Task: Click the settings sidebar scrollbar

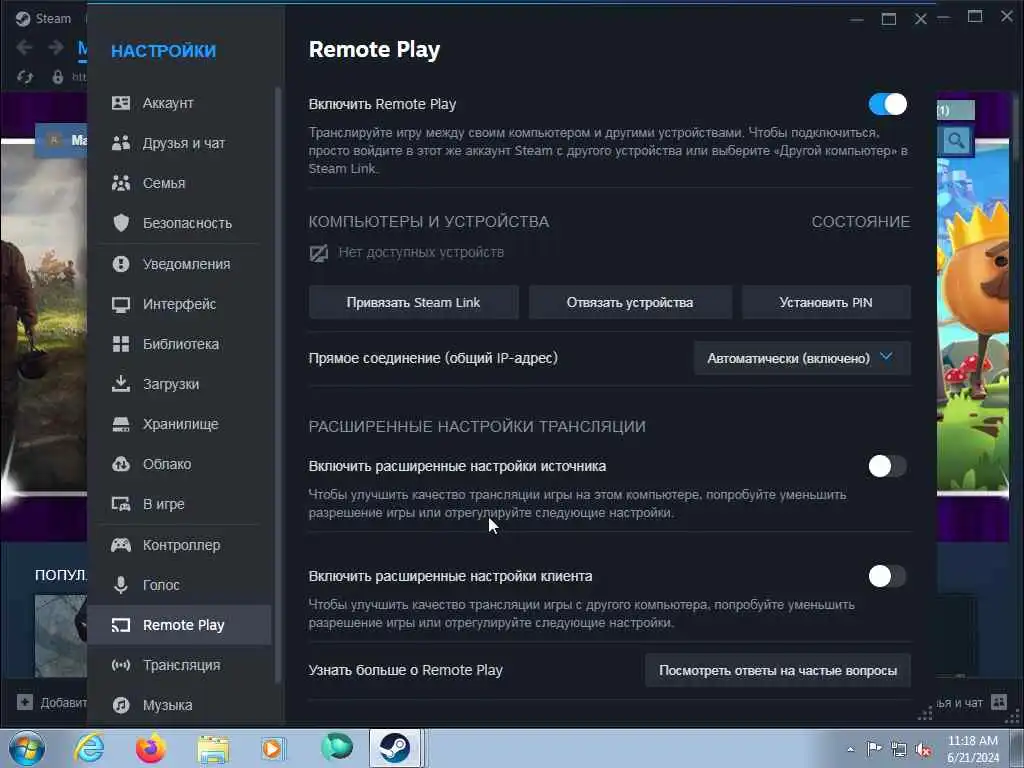Action: (x=278, y=385)
